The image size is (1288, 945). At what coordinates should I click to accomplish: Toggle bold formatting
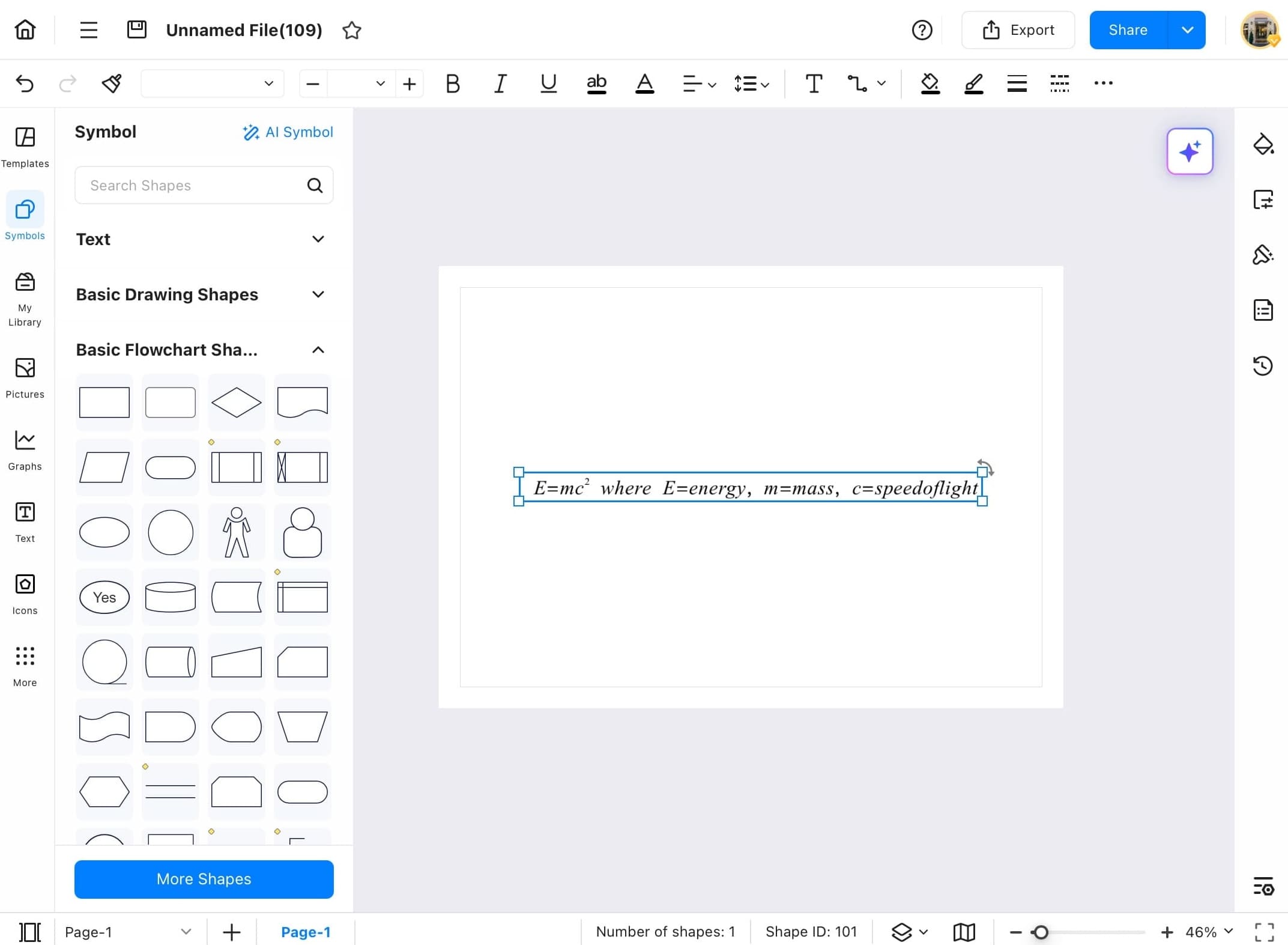point(452,84)
